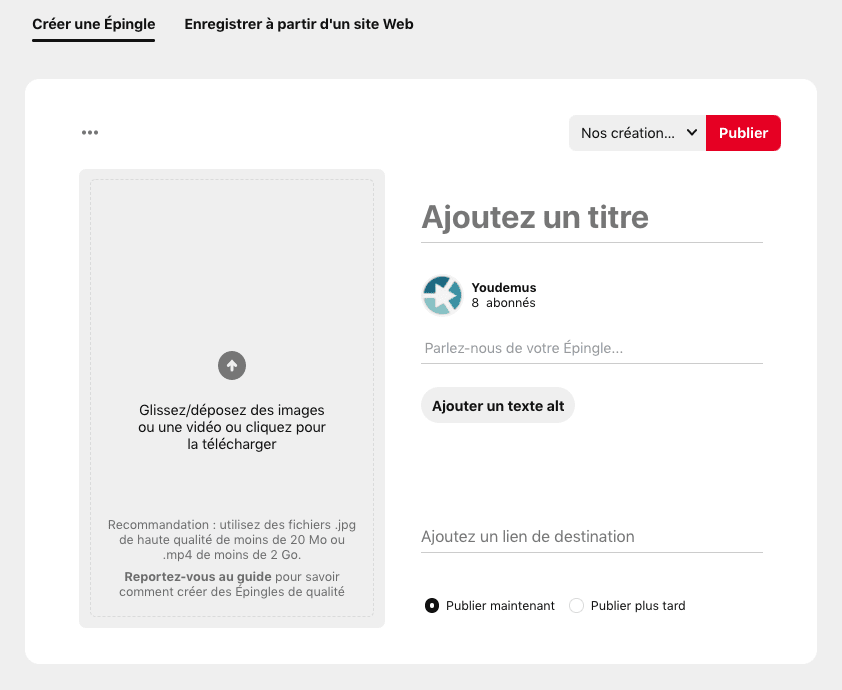
Task: Click the Youdemus account name
Action: click(x=504, y=288)
